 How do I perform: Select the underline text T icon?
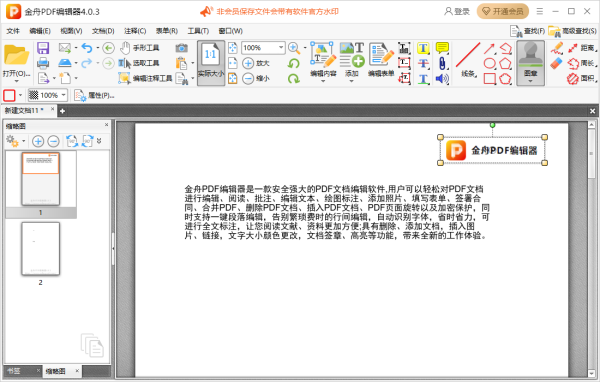(423, 78)
